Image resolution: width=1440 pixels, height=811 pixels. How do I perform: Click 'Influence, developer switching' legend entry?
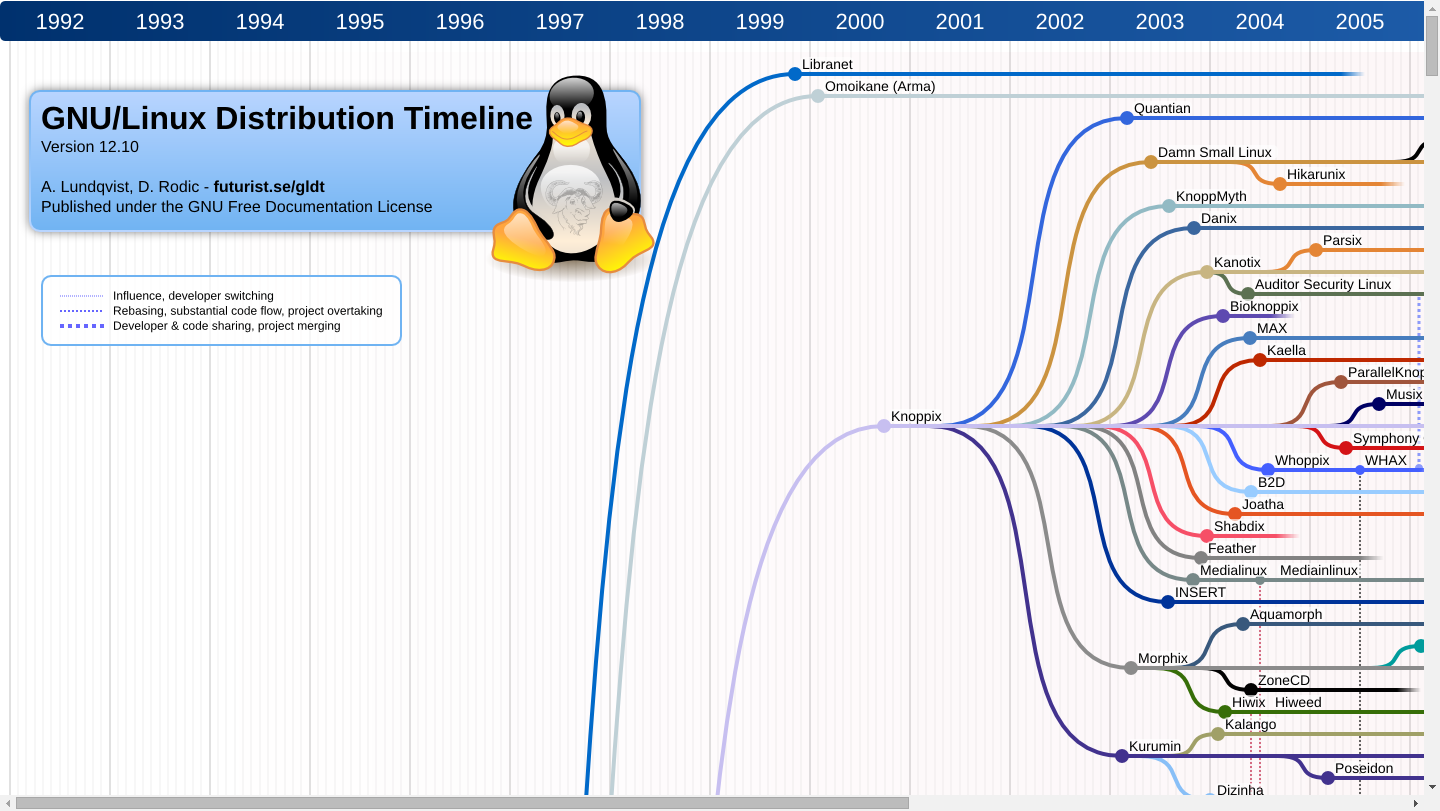coord(193,296)
